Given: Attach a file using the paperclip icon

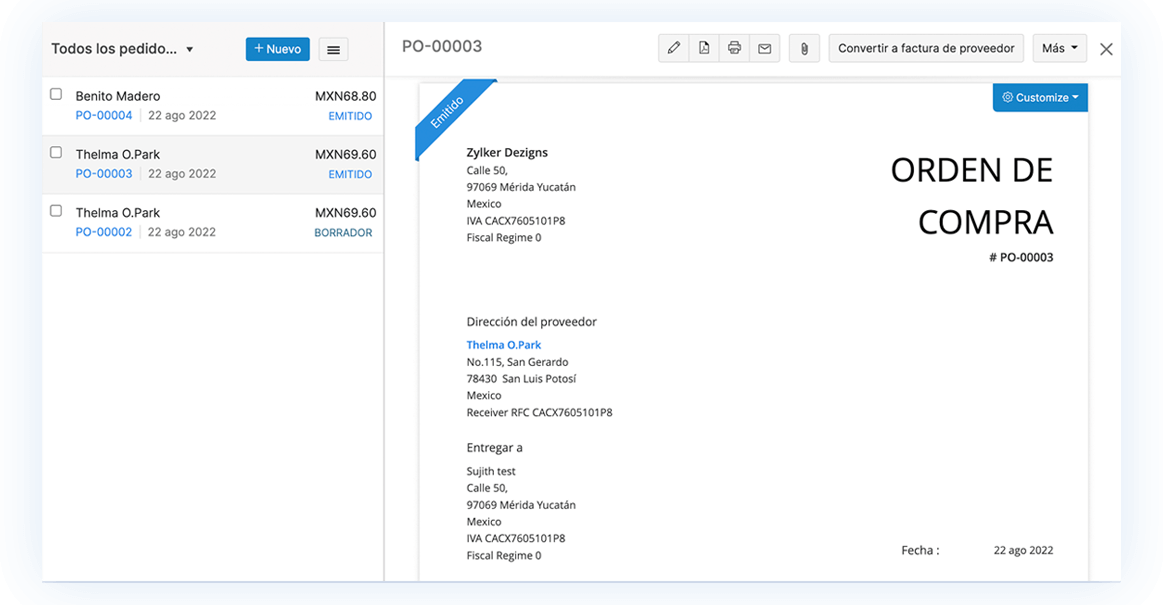Looking at the screenshot, I should click(803, 47).
